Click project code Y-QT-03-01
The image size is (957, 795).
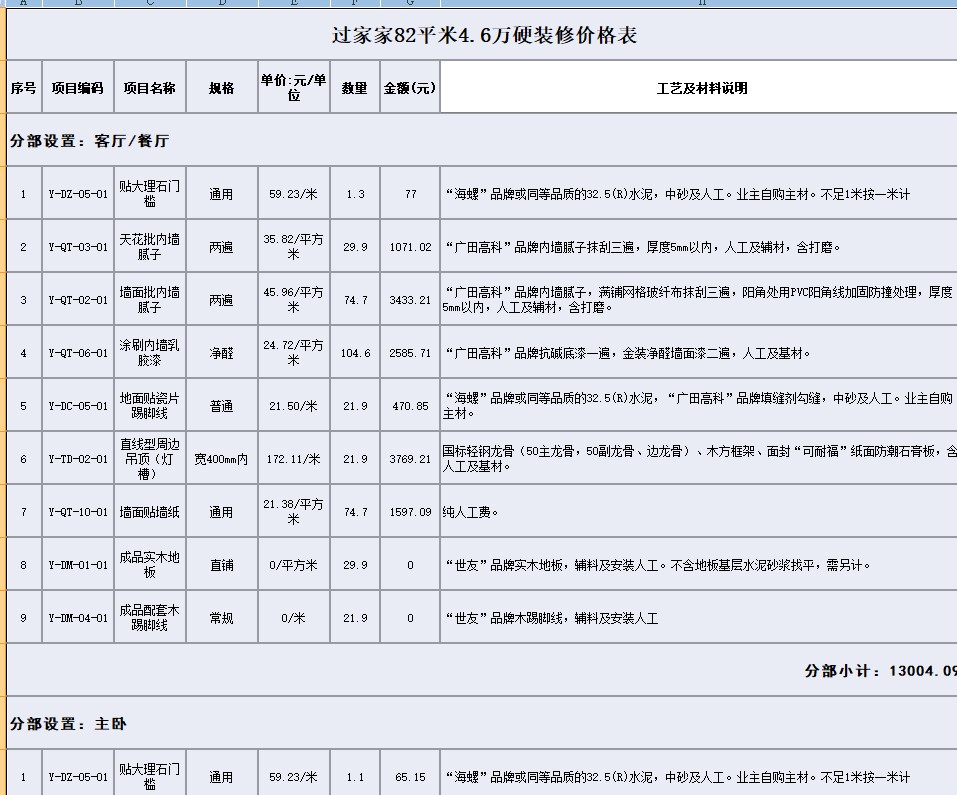point(78,246)
